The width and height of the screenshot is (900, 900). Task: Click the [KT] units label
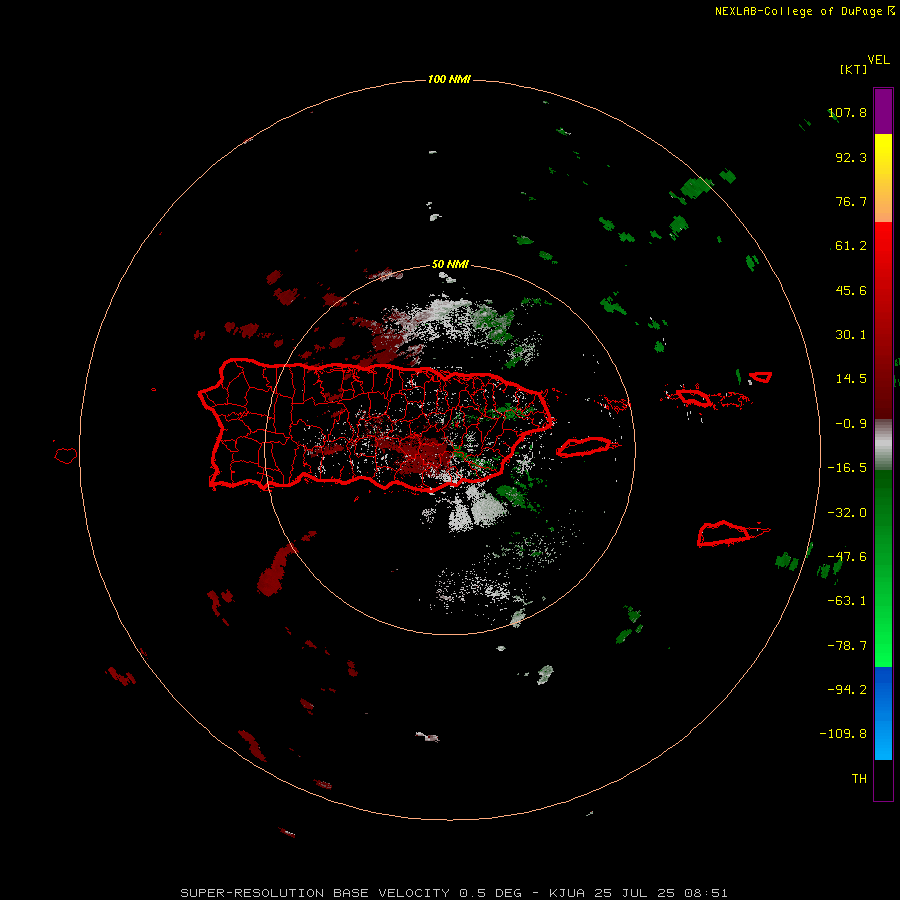854,69
